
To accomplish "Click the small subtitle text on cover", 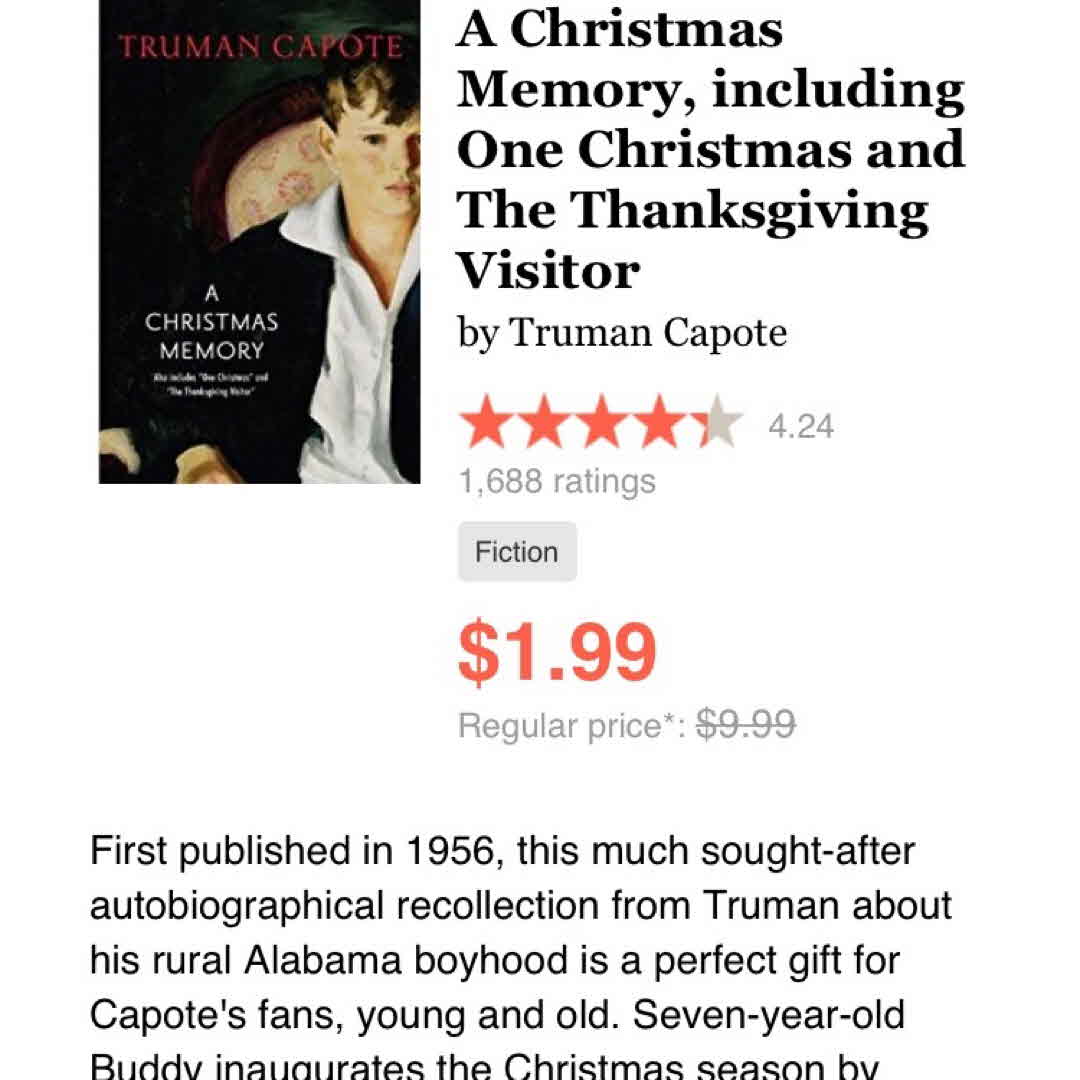I will click(x=211, y=385).
